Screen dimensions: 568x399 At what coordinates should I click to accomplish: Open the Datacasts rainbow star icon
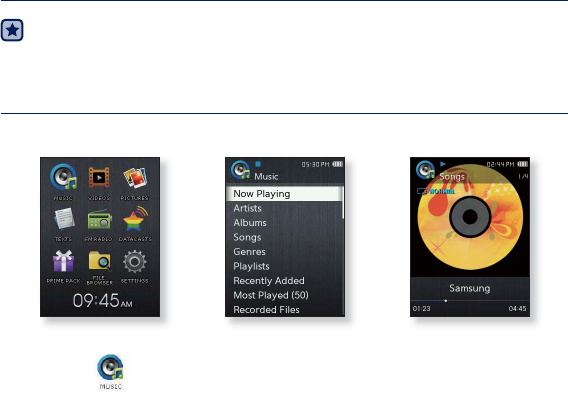point(135,219)
